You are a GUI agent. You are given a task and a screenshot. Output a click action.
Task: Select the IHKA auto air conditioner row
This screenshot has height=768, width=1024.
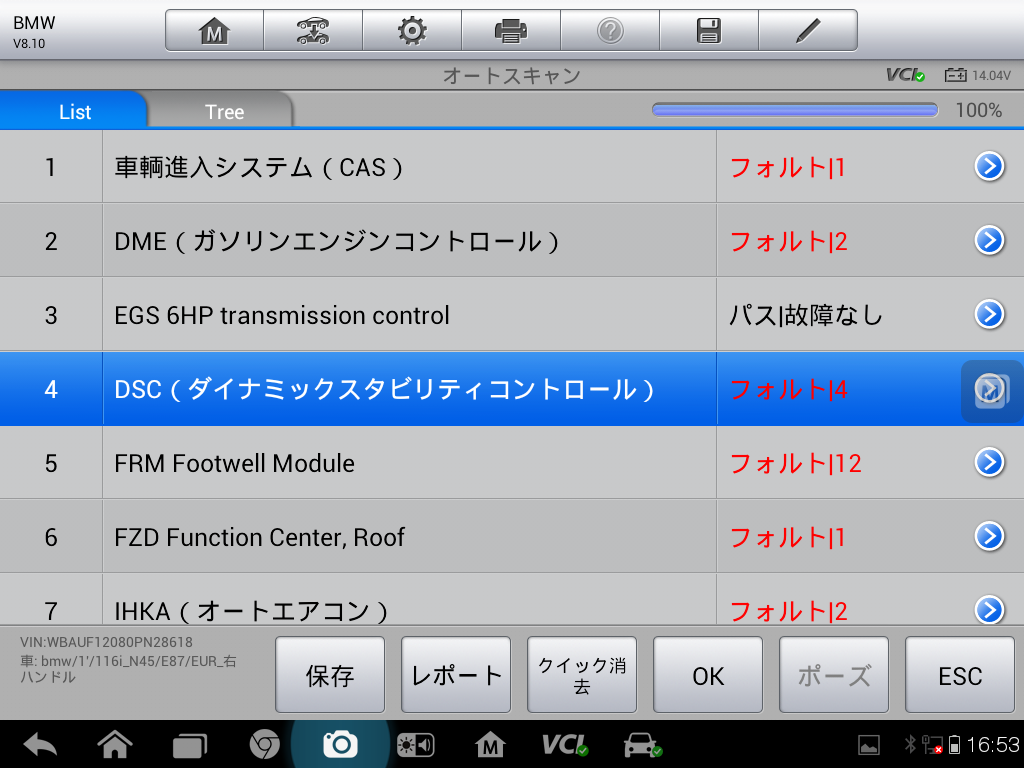(x=512, y=600)
